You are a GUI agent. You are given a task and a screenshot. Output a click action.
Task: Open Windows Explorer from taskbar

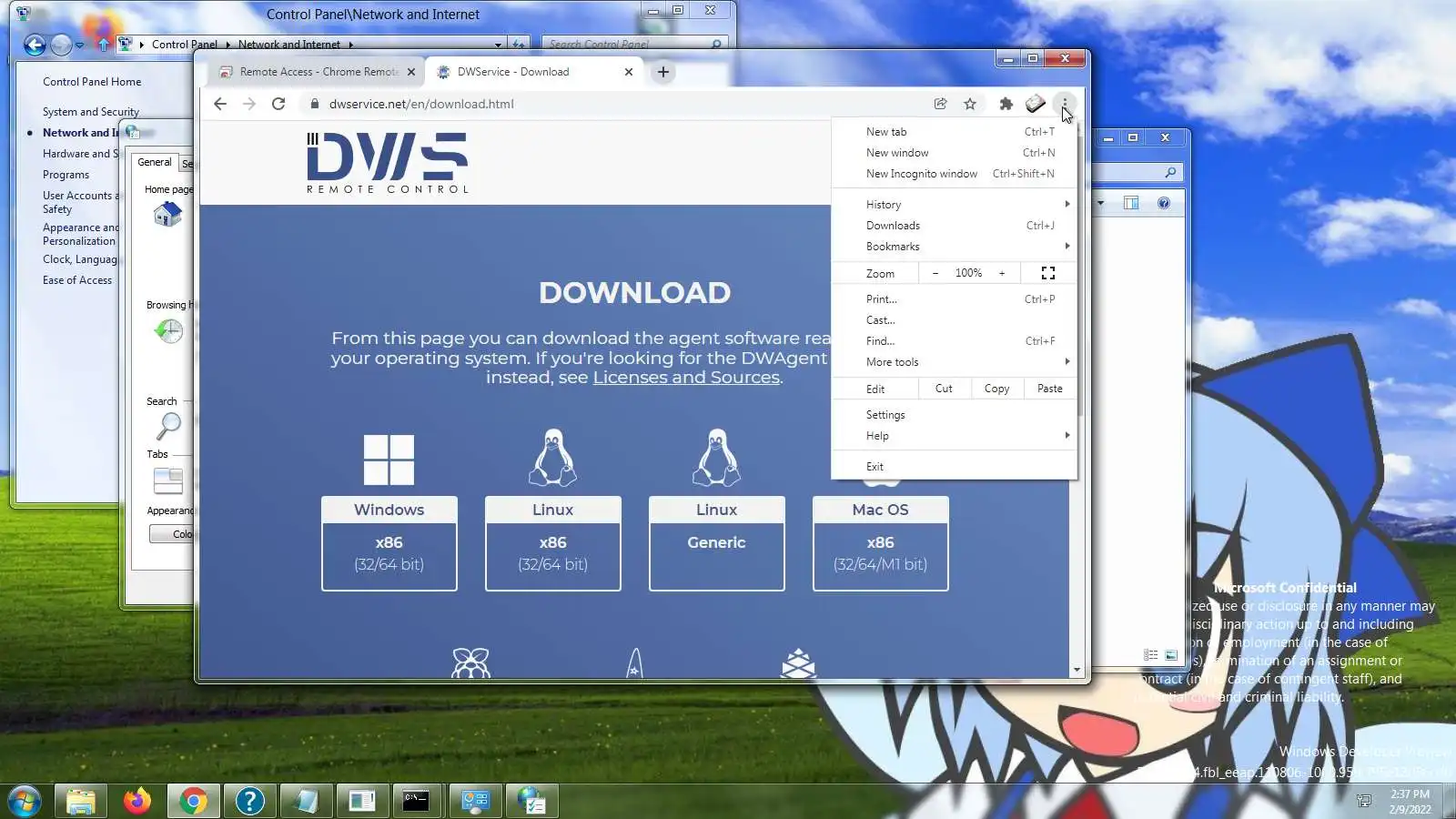(x=81, y=801)
